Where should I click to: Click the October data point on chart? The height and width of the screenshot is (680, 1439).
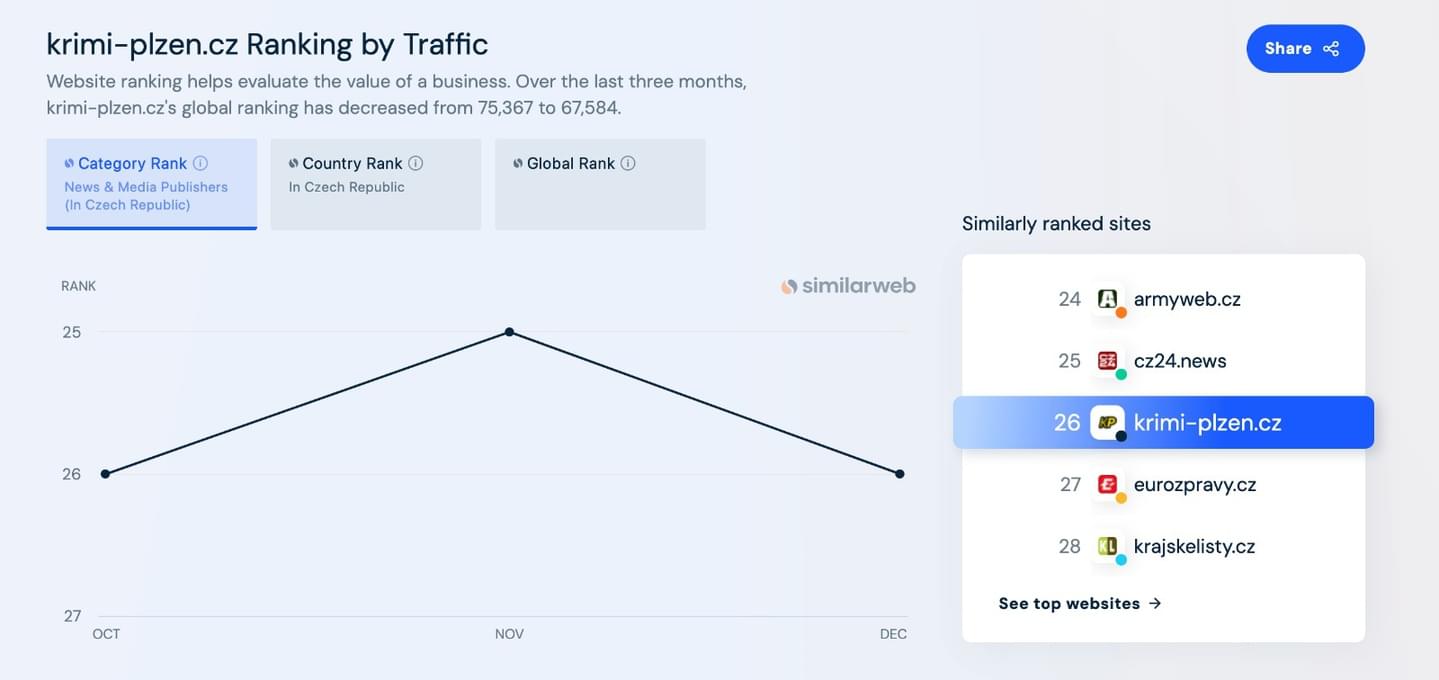pos(105,474)
